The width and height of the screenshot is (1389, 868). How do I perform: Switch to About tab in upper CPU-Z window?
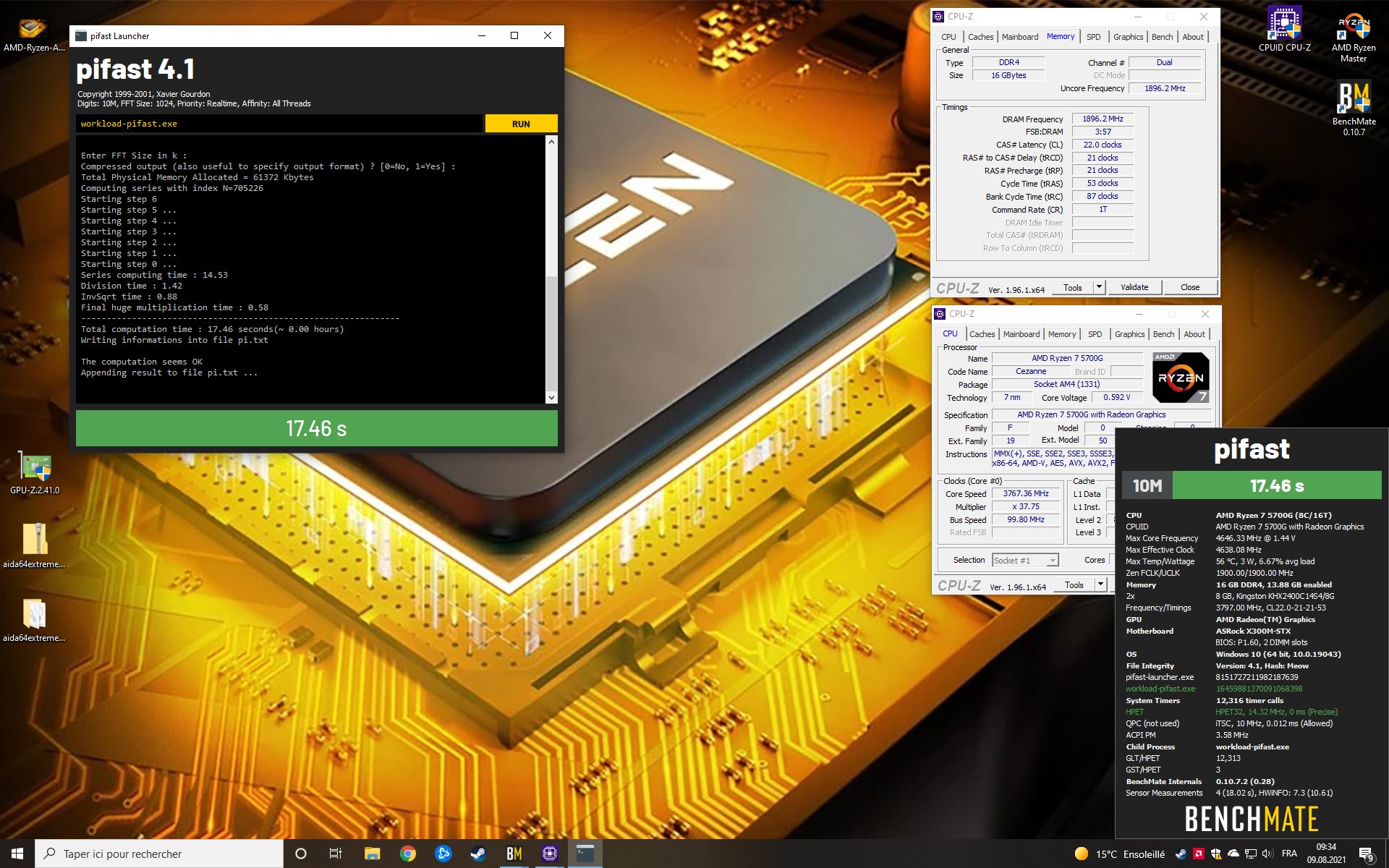point(1193,37)
